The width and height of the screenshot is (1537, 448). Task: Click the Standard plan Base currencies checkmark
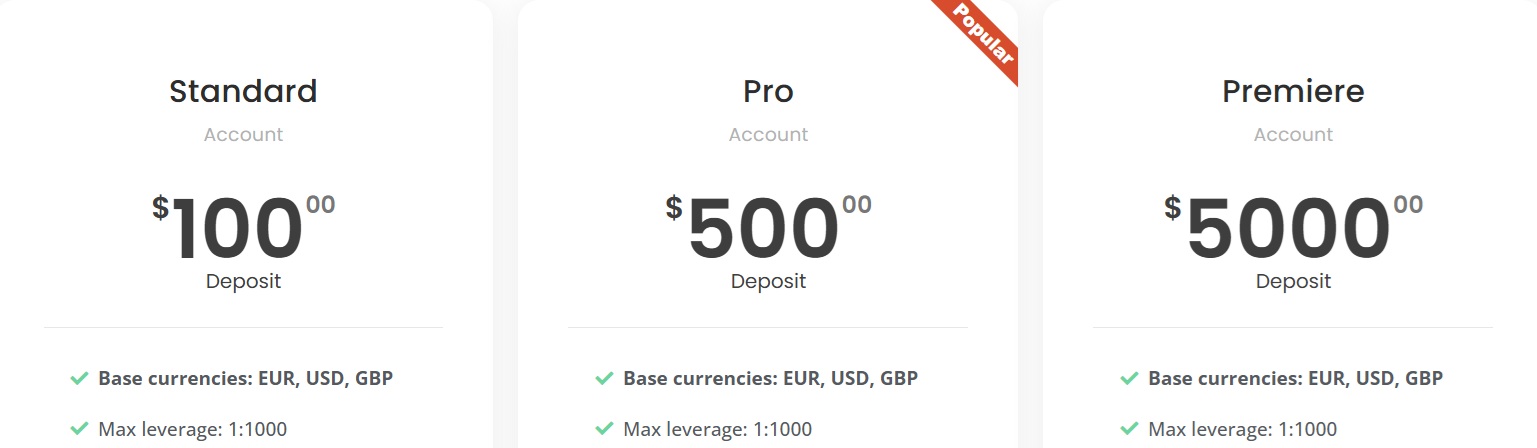[x=80, y=379]
